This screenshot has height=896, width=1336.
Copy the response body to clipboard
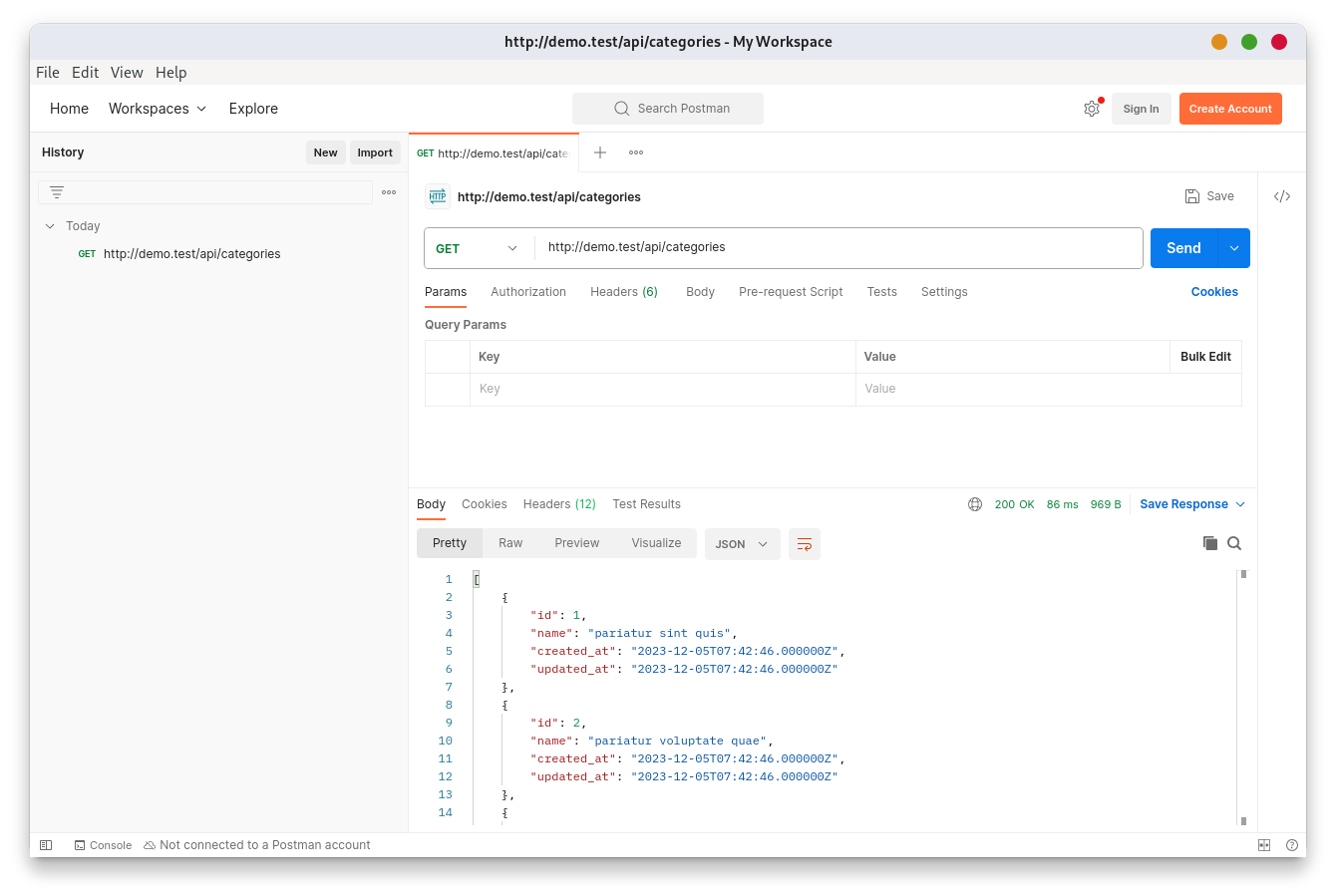pyautogui.click(x=1210, y=543)
